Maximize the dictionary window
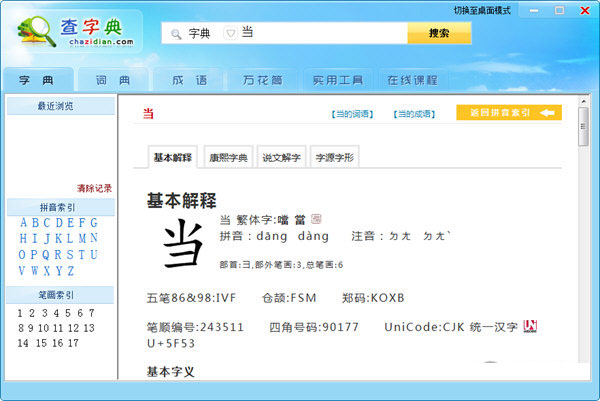The height and width of the screenshot is (401, 600). coord(559,10)
